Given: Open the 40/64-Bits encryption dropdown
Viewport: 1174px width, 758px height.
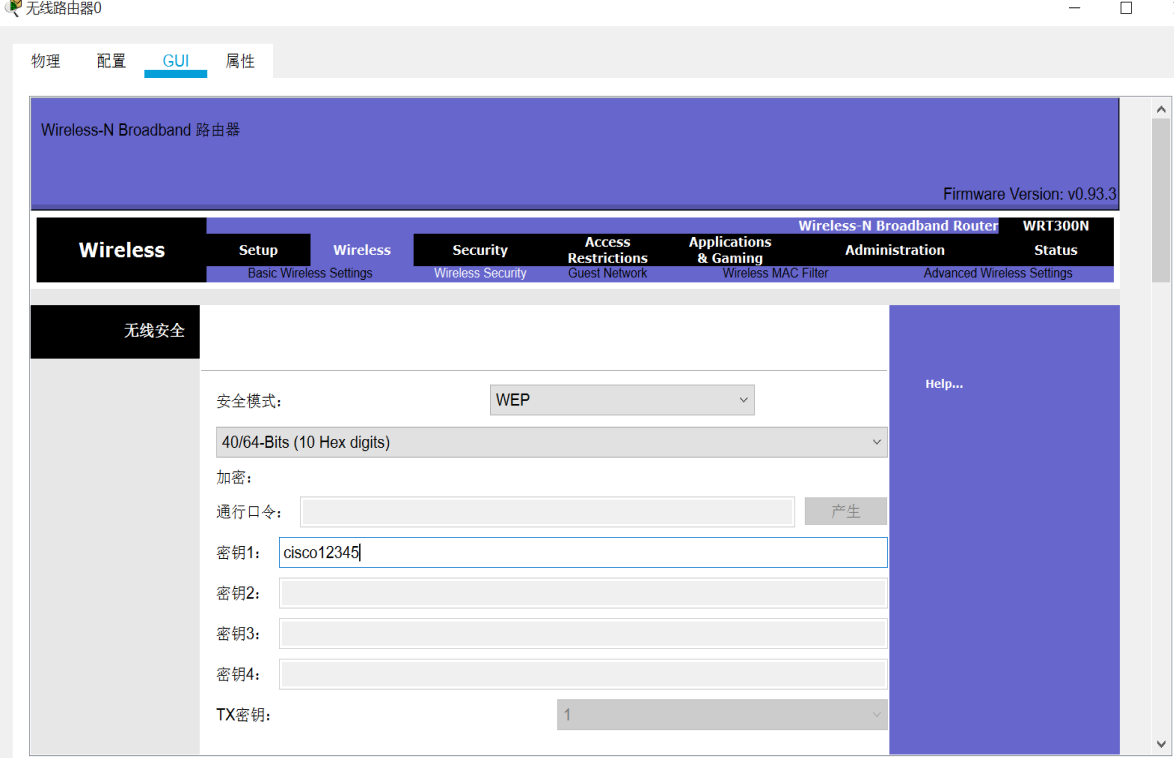Looking at the screenshot, I should click(552, 443).
